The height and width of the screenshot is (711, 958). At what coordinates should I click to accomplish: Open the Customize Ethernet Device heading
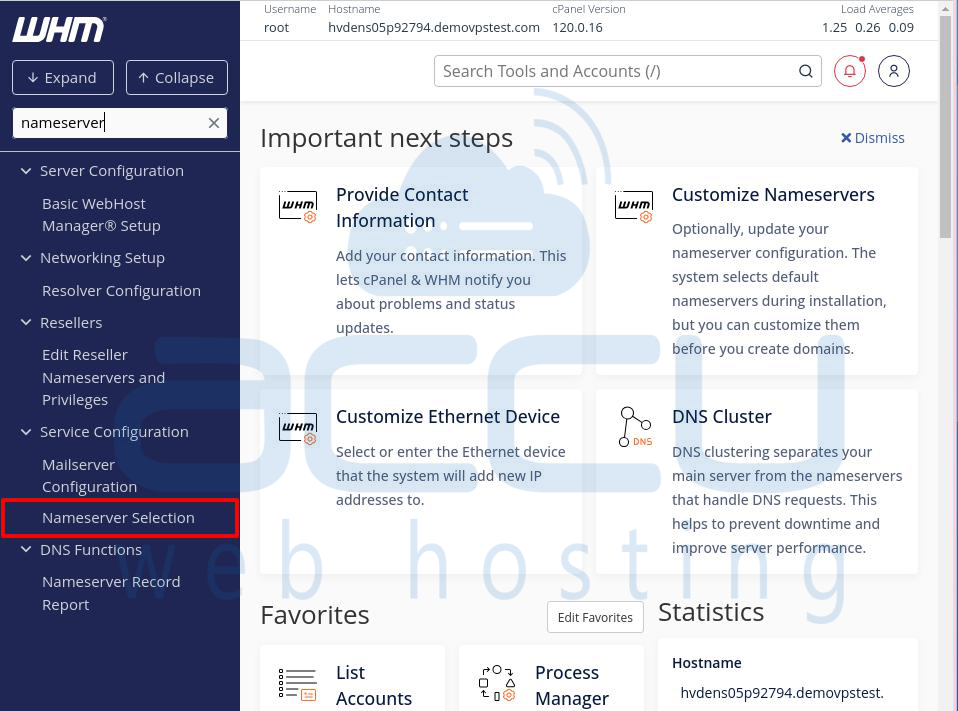tap(448, 417)
